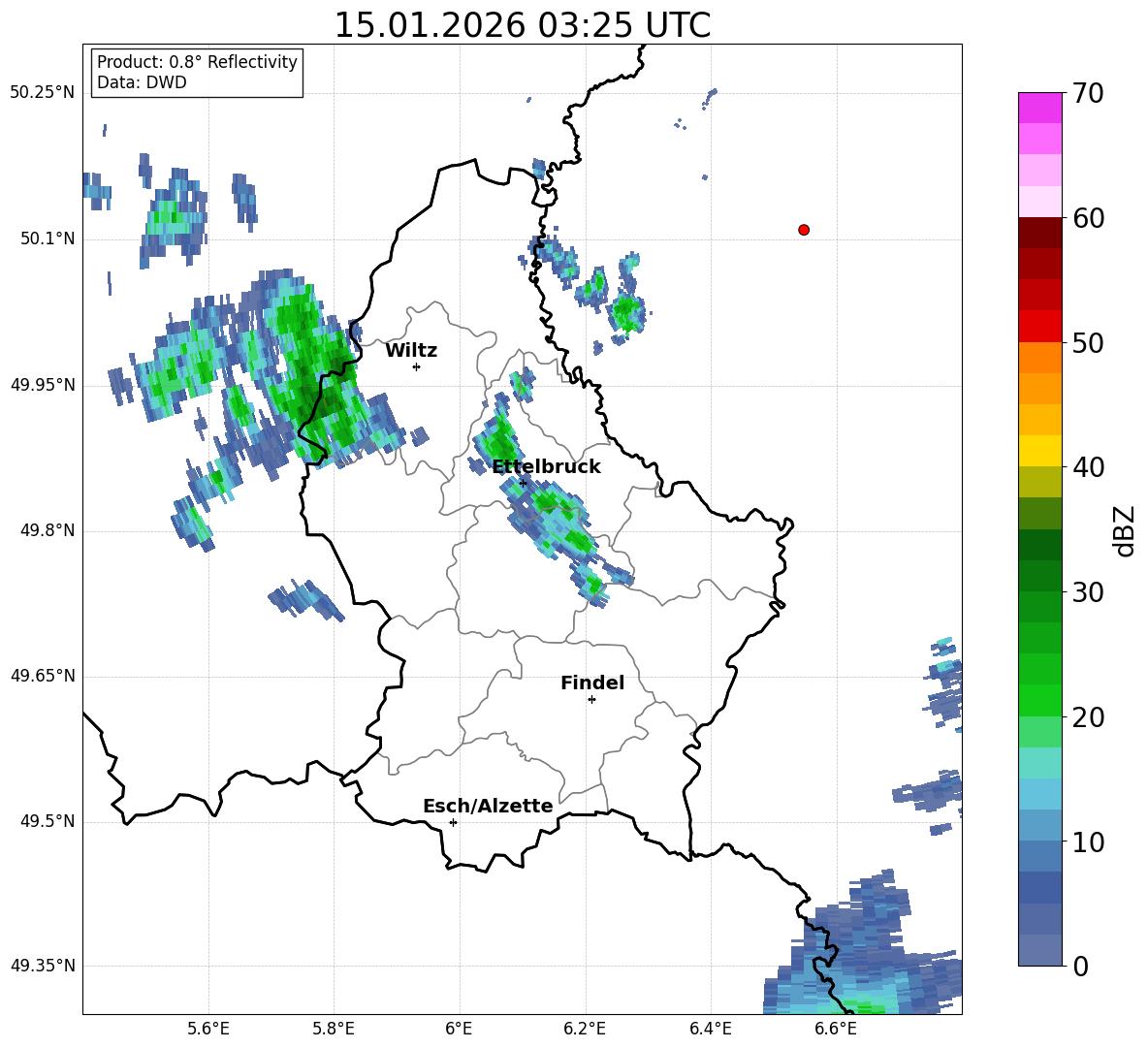Click the 30 colorbar tick label

click(1087, 592)
